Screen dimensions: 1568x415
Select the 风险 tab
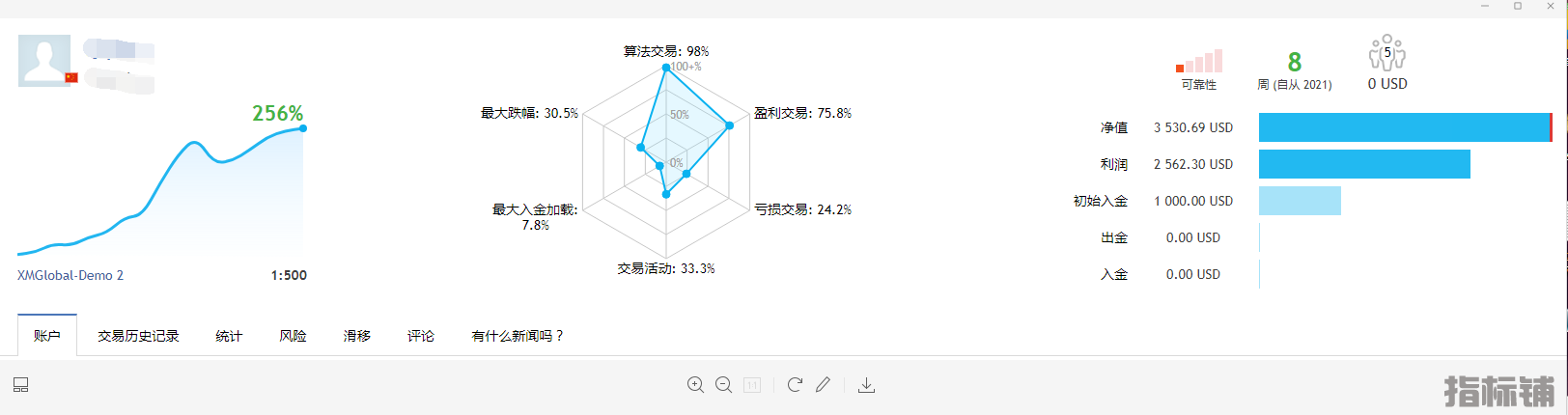click(x=293, y=336)
